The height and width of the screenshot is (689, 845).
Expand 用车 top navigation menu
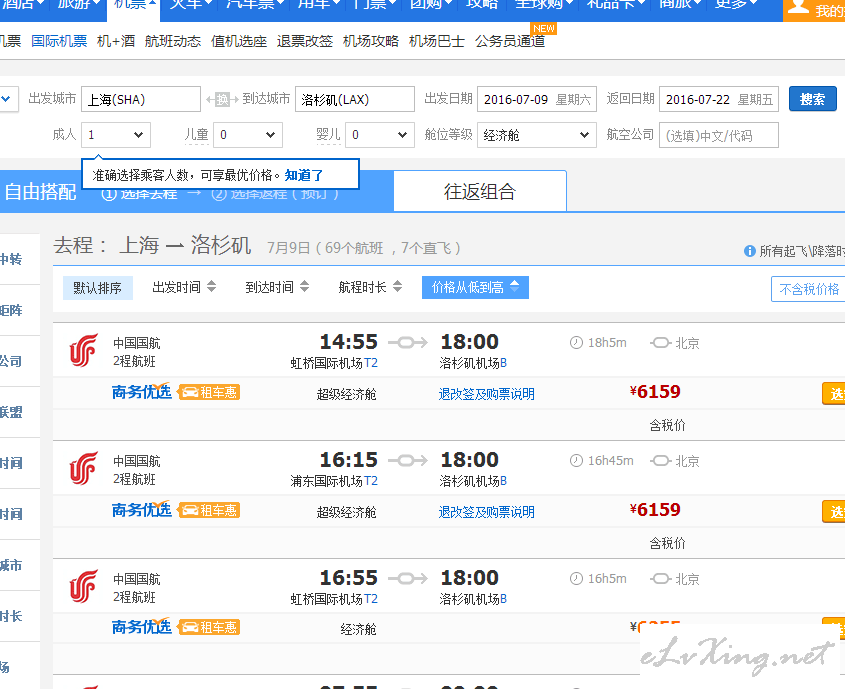[x=320, y=4]
